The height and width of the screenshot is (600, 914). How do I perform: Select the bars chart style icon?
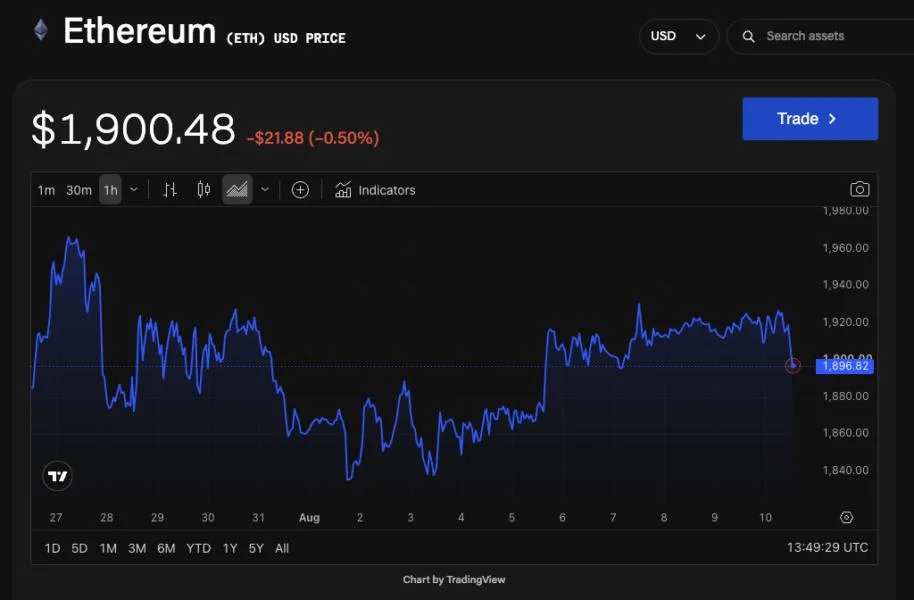170,190
